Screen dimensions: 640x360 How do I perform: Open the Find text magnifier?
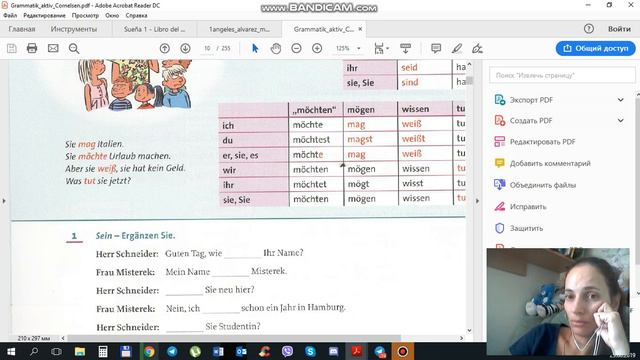74,49
